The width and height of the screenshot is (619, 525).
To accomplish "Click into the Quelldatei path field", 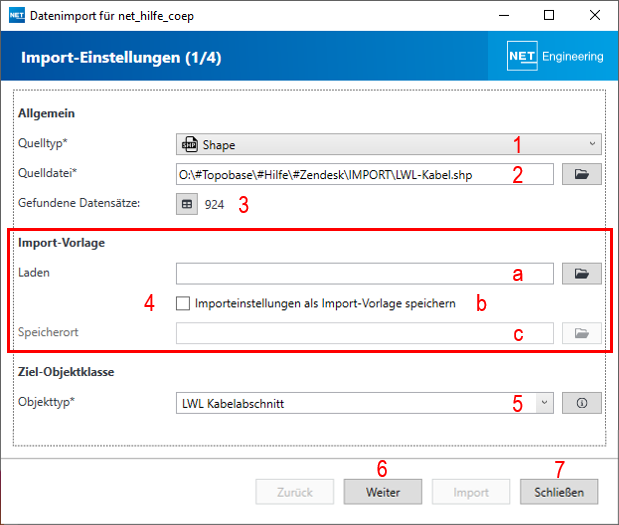I will coord(365,174).
